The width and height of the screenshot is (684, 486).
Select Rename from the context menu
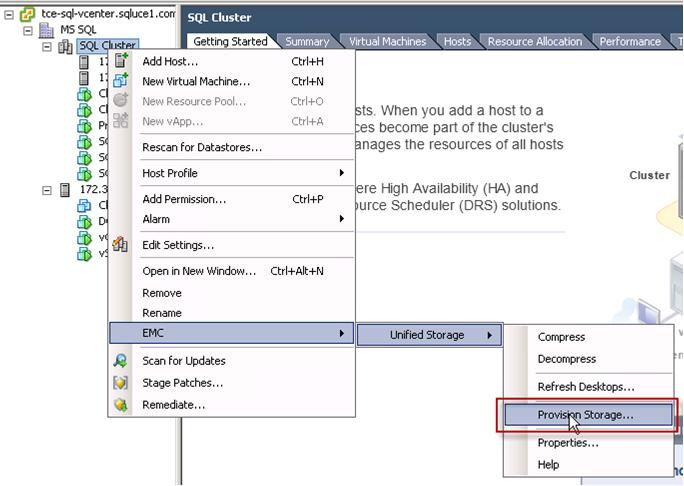coord(232,312)
